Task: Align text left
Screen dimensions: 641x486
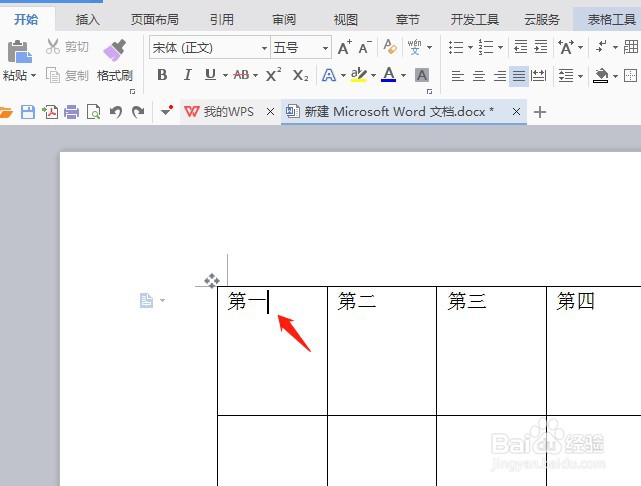Action: click(457, 76)
